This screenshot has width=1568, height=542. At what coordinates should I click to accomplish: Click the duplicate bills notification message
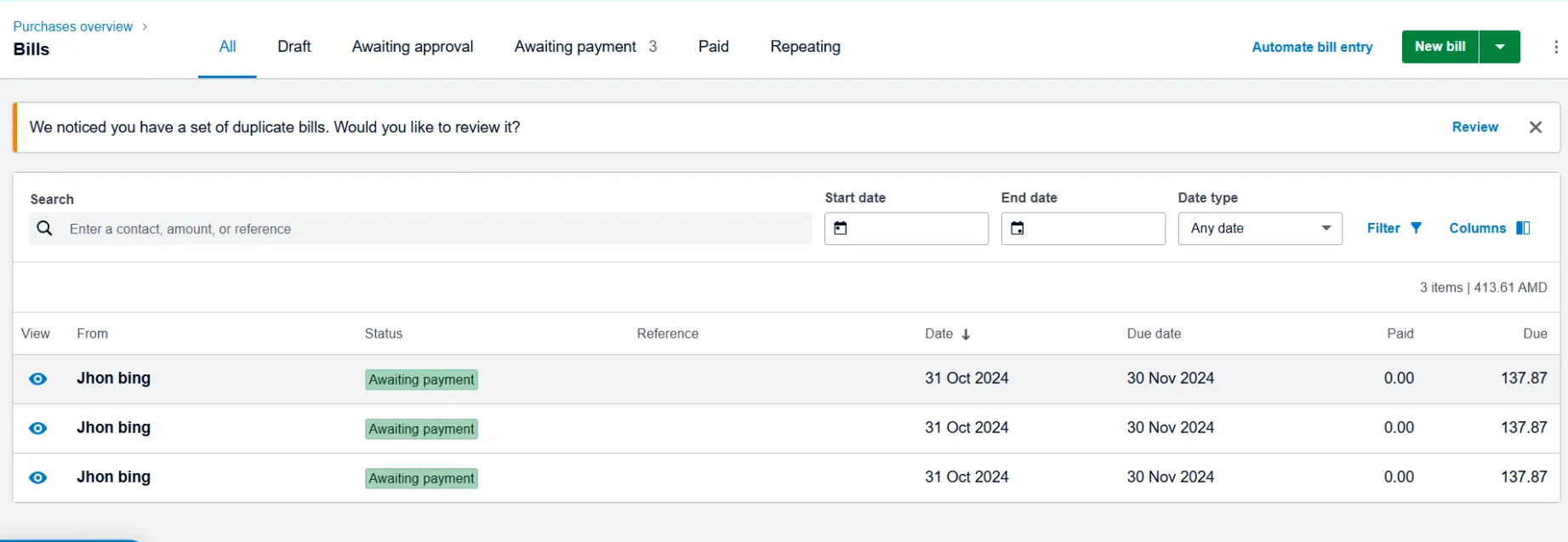coord(275,127)
